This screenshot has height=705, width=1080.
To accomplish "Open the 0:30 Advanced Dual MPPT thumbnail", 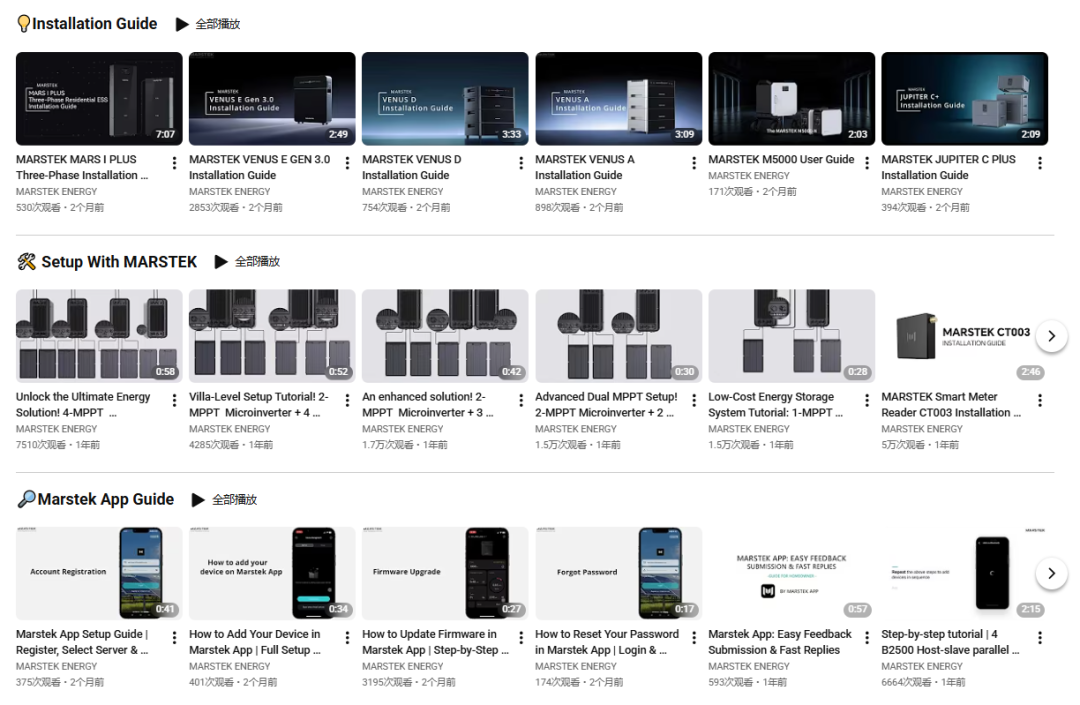I will [619, 336].
